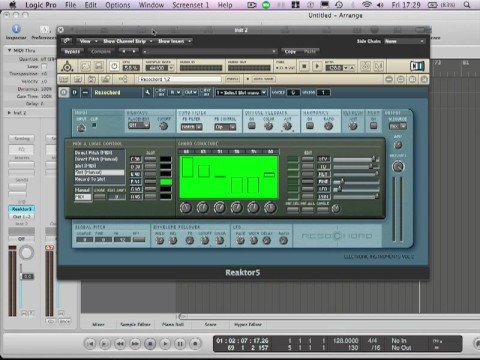Viewport: 480px width, 360px height.
Task: Click the volume icon in menu bar
Action: point(380,5)
